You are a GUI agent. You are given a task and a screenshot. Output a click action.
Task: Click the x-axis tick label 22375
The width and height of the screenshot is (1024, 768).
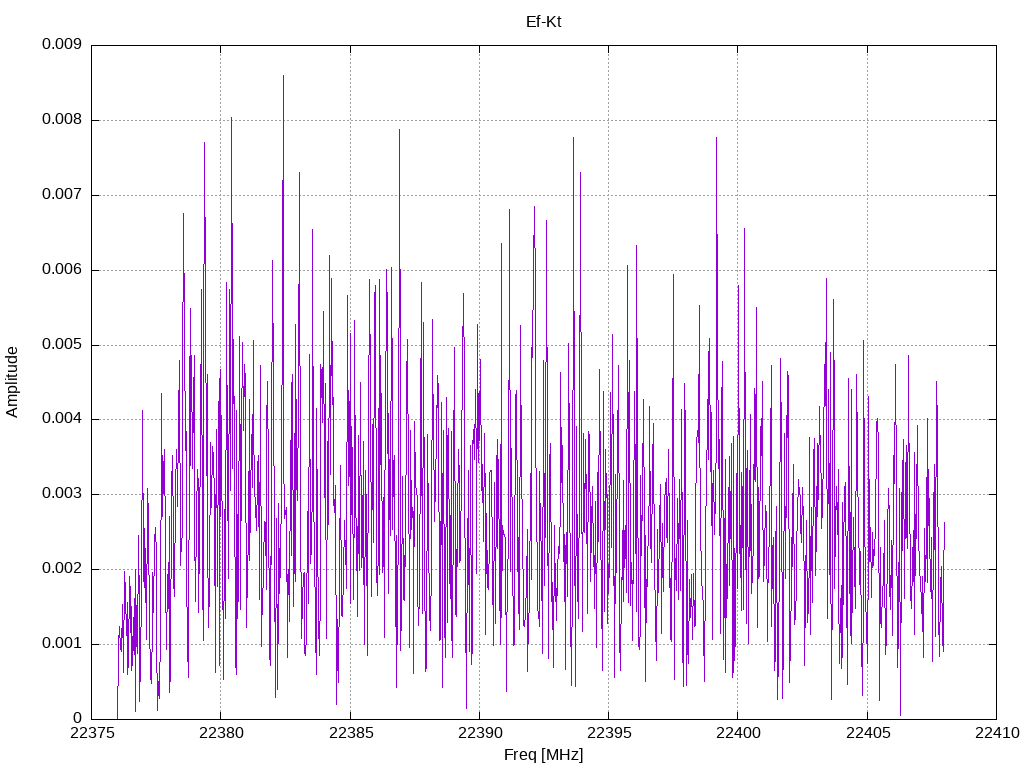91,733
